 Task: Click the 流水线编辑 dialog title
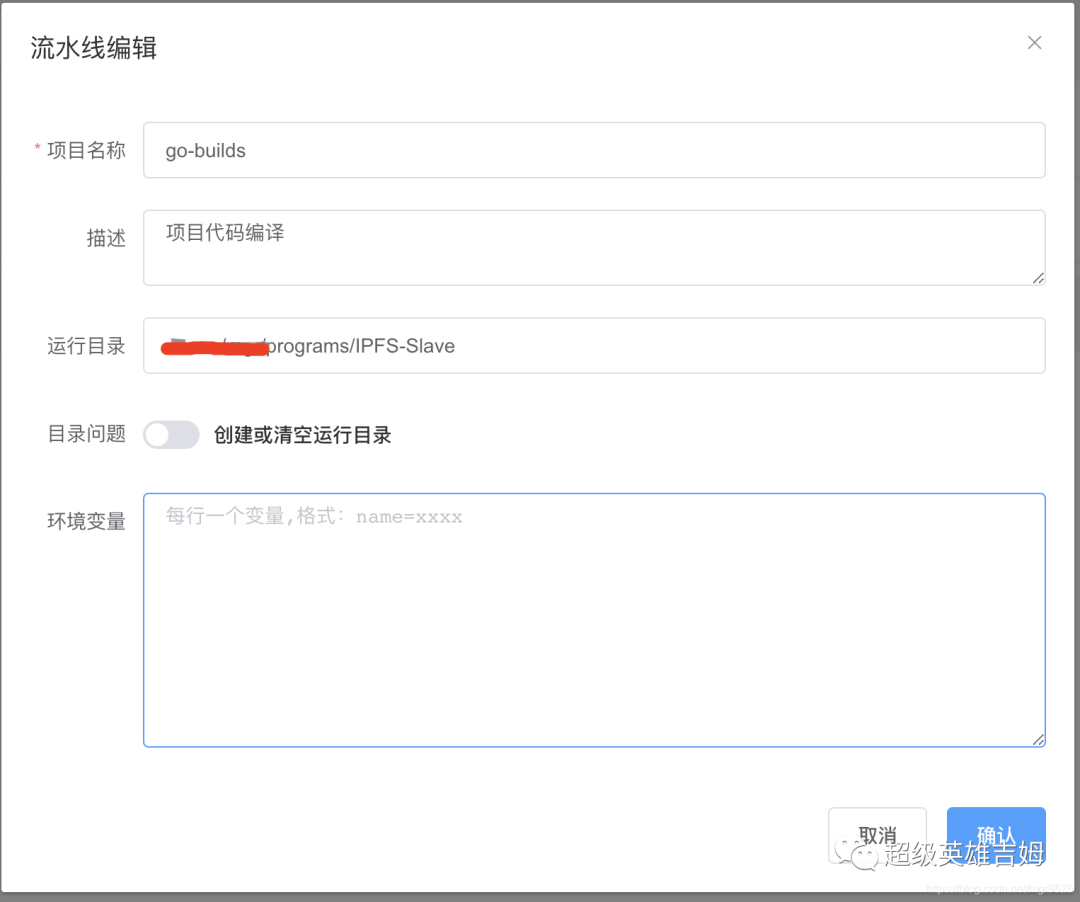(94, 48)
